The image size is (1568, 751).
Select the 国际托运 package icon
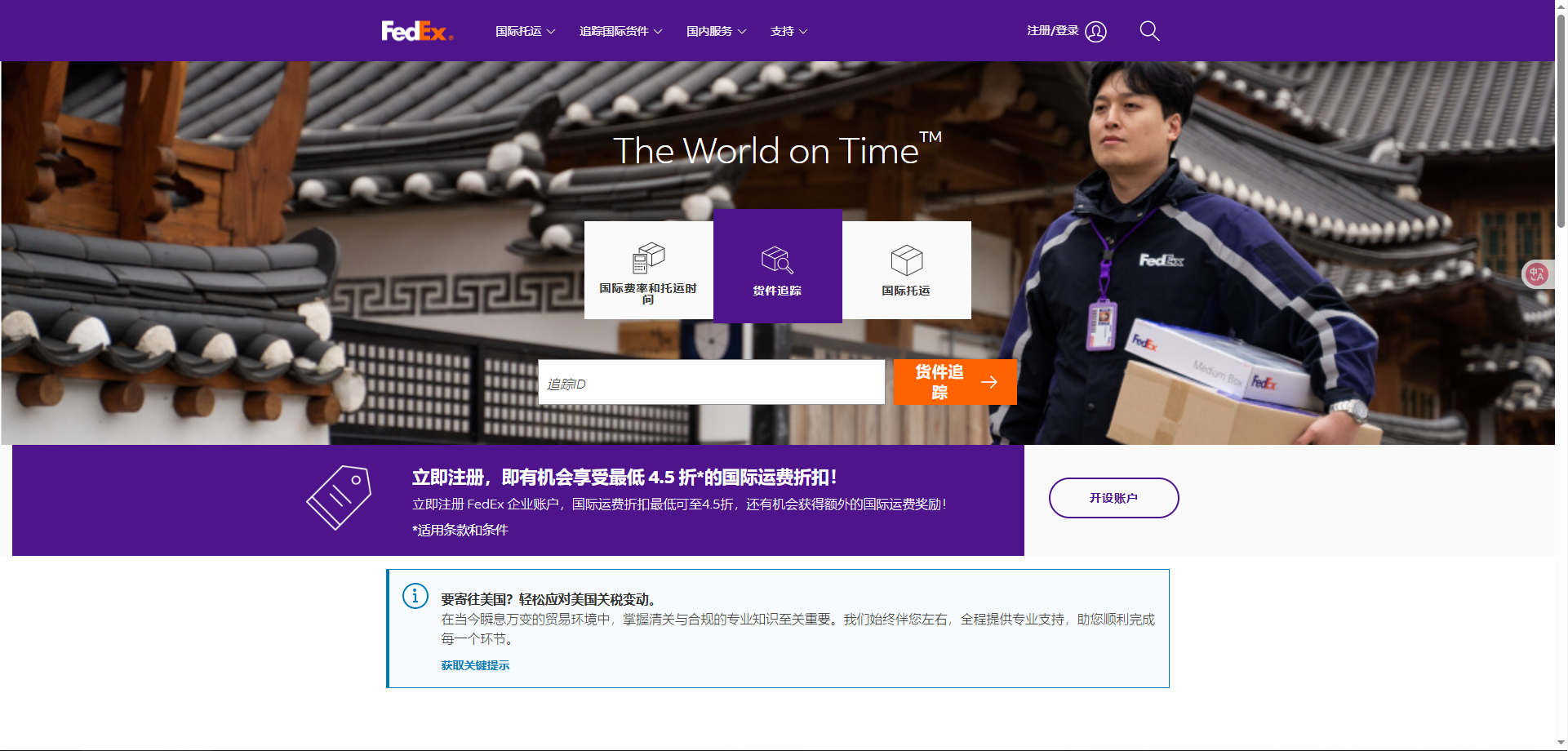(x=905, y=261)
